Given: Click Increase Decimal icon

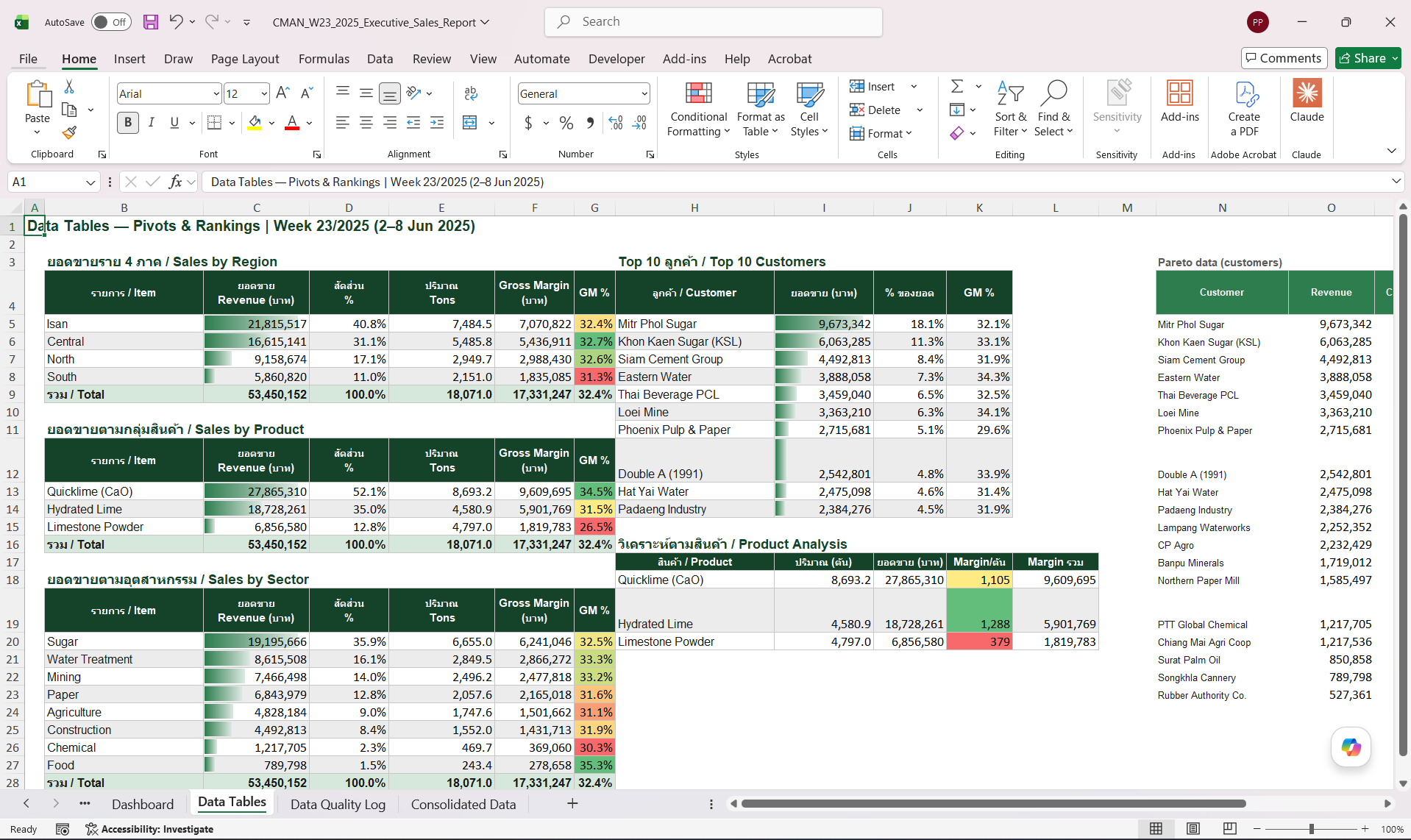Looking at the screenshot, I should pos(616,123).
